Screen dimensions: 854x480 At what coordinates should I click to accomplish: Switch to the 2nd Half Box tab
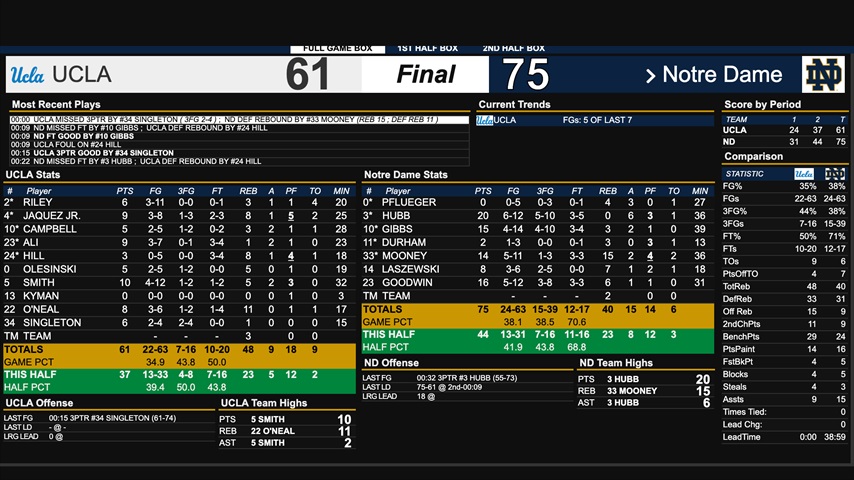point(513,48)
